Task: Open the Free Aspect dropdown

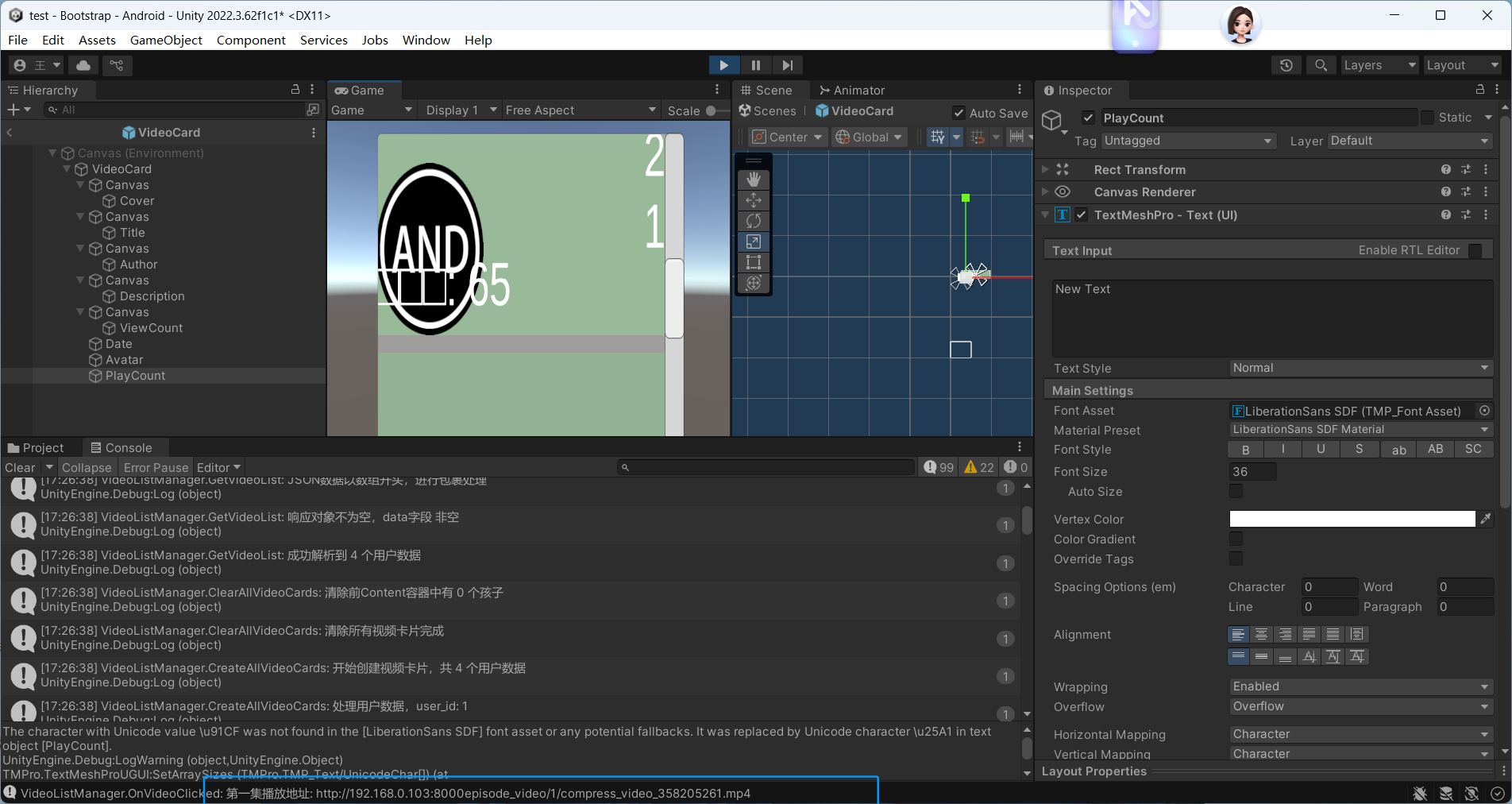Action: pyautogui.click(x=580, y=110)
